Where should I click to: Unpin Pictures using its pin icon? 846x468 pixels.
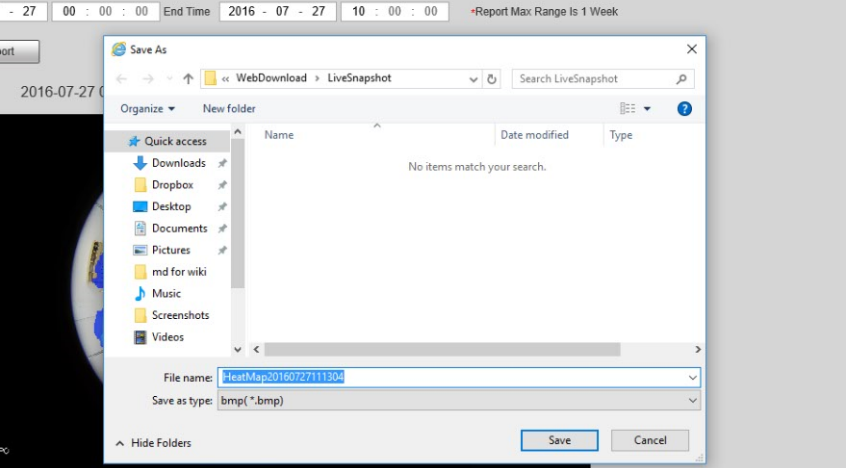(x=222, y=250)
